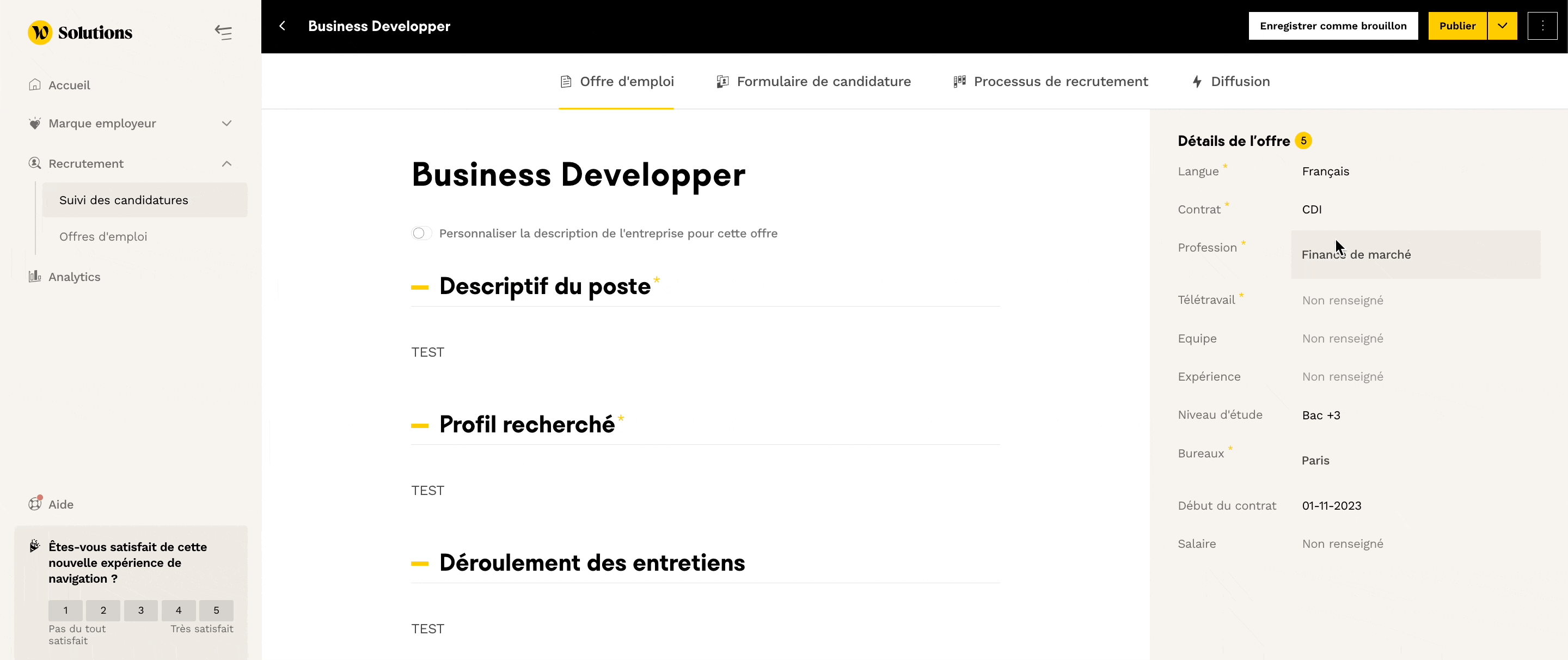The height and width of the screenshot is (660, 1568).
Task: Click the Analytics chart icon
Action: (35, 277)
